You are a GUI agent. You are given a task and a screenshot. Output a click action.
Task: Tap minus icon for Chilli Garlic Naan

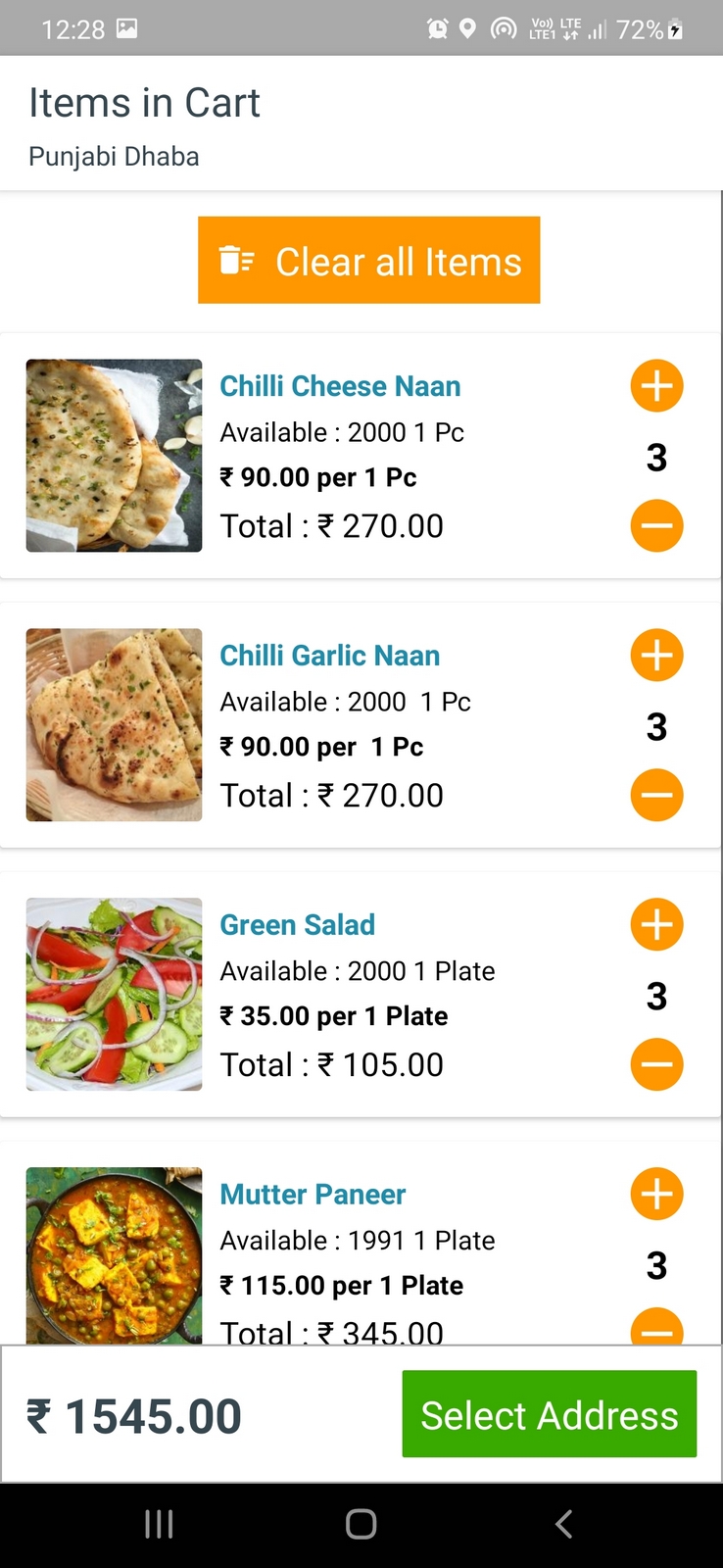tap(656, 795)
